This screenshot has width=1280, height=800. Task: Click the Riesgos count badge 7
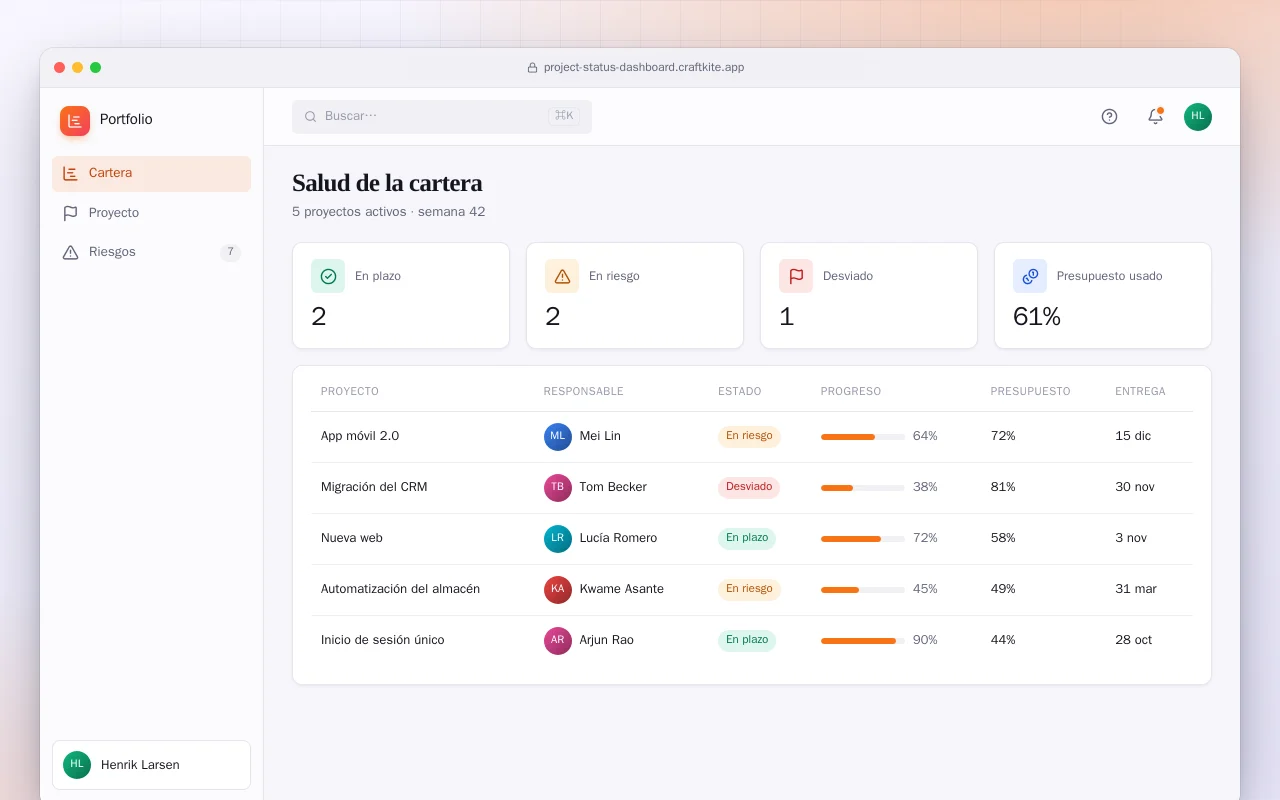click(230, 252)
